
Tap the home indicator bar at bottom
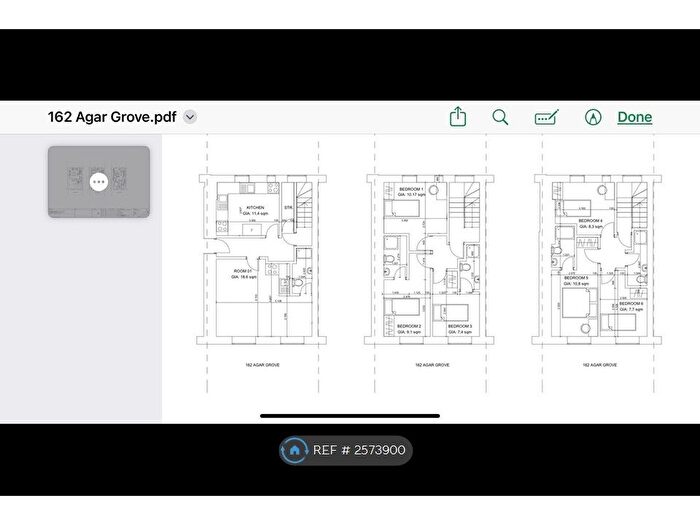pyautogui.click(x=350, y=415)
